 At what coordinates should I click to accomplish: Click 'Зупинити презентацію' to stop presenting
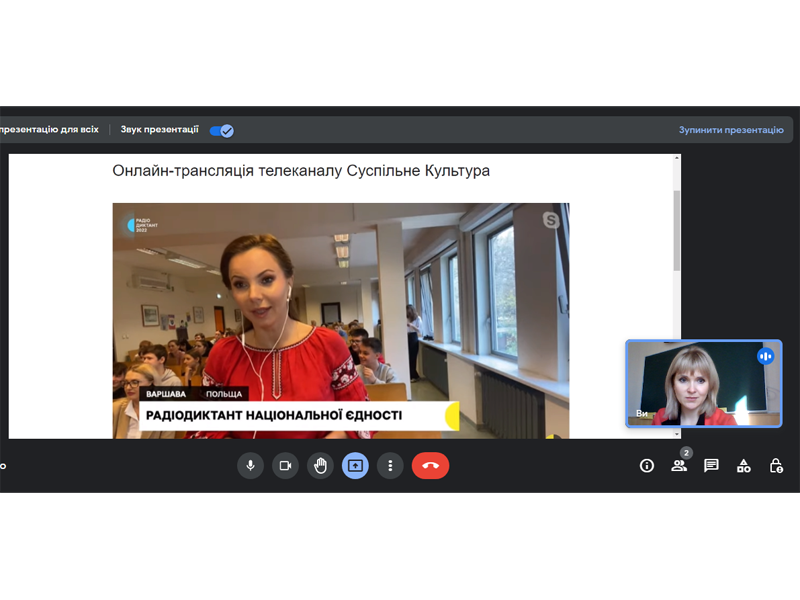pyautogui.click(x=731, y=130)
